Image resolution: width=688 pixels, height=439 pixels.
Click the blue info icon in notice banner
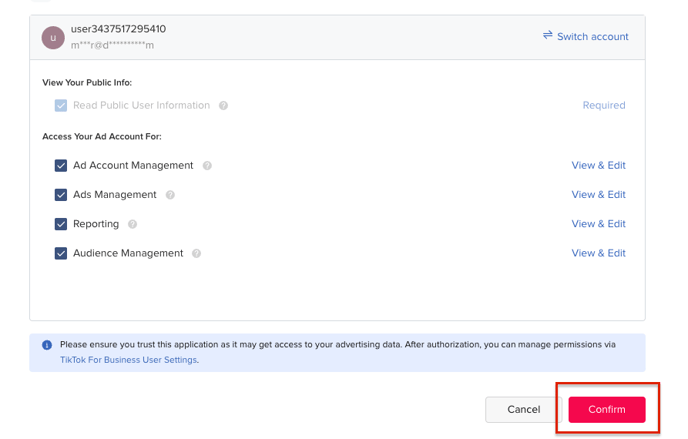pos(47,345)
